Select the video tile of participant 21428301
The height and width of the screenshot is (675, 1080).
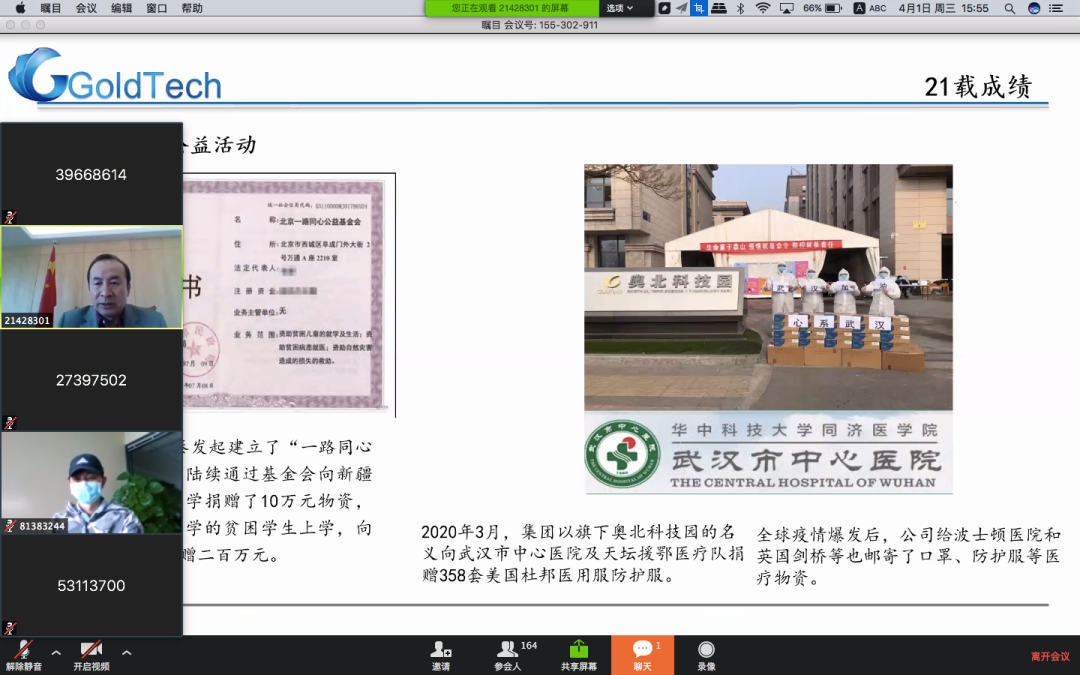tap(92, 277)
